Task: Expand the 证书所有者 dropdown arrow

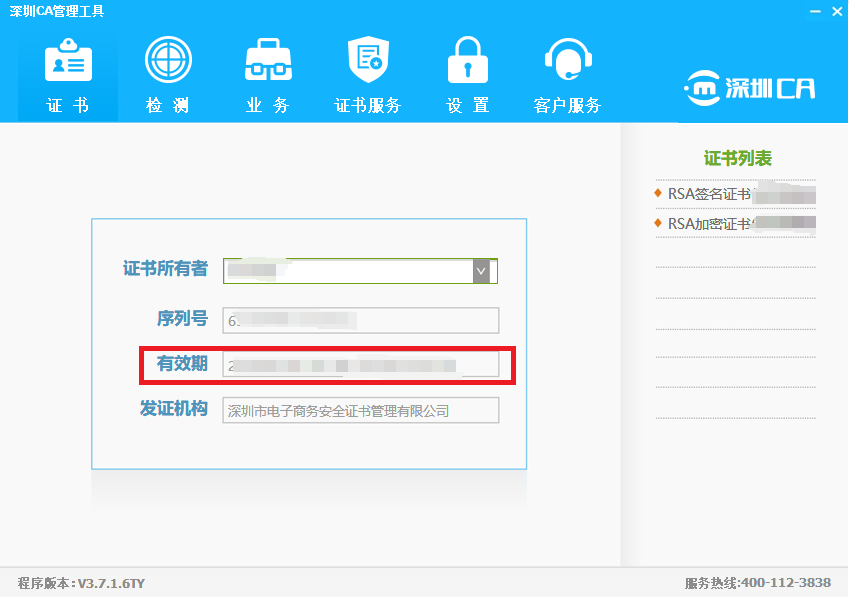Action: [x=481, y=270]
